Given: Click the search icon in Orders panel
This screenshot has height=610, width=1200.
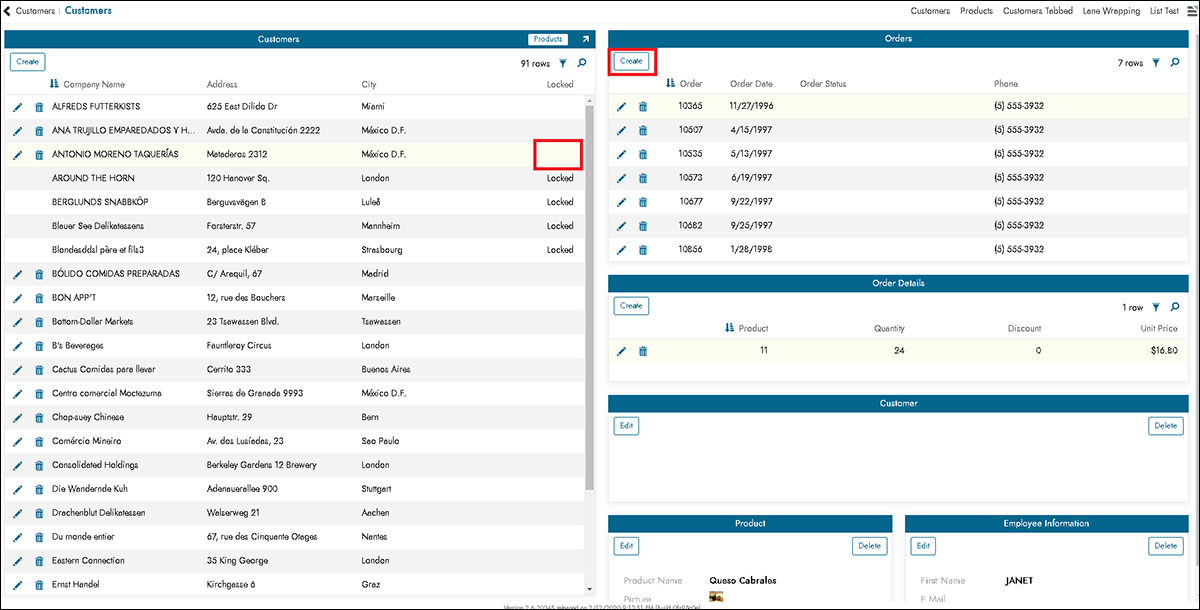Looking at the screenshot, I should click(1175, 63).
